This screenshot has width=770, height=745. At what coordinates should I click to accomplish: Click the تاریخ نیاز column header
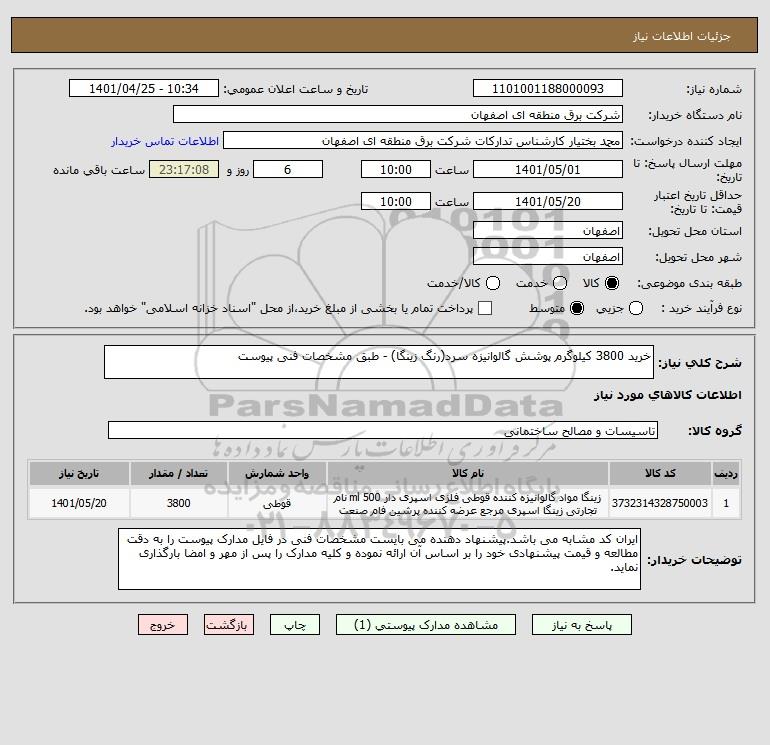click(79, 473)
